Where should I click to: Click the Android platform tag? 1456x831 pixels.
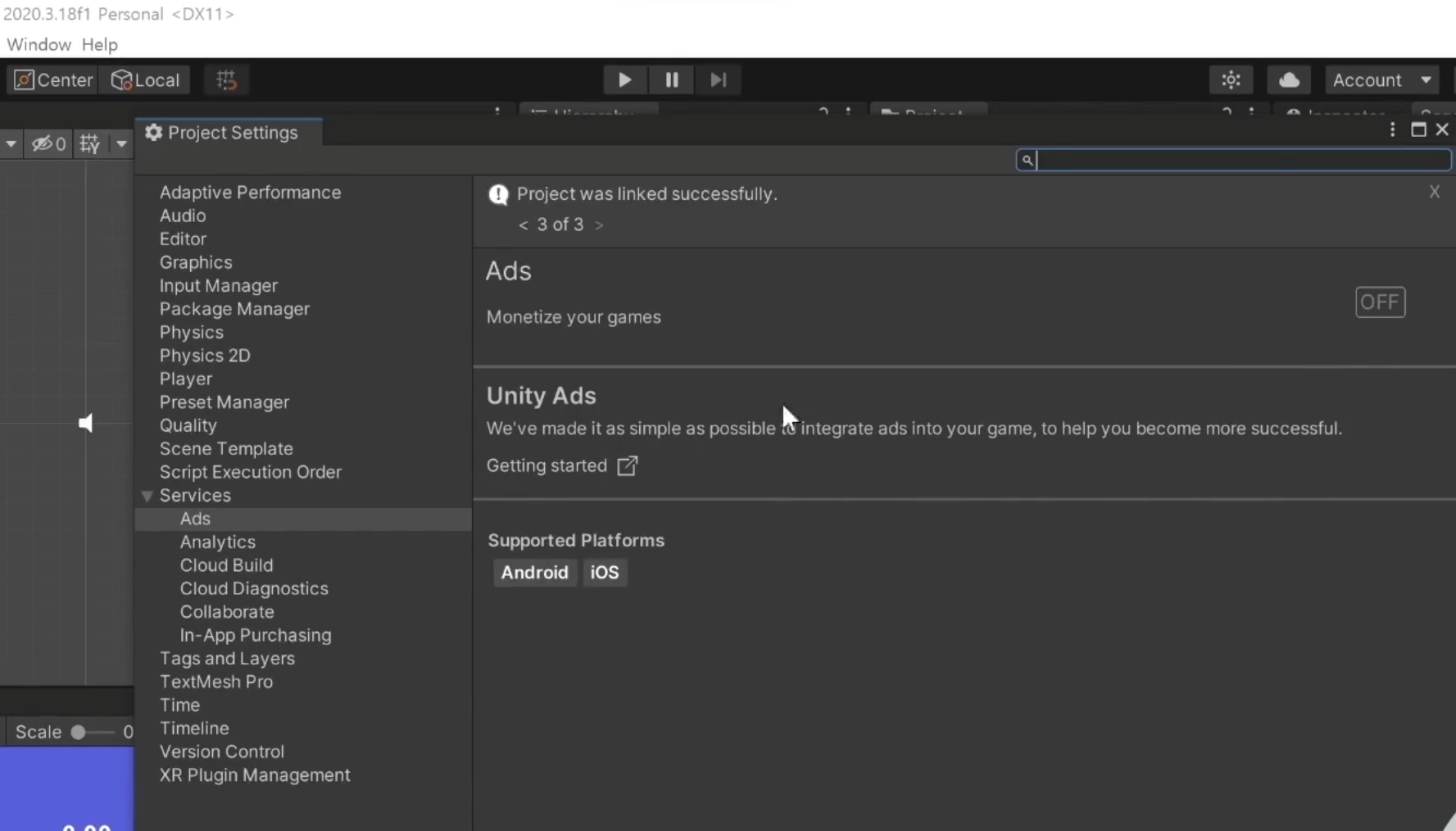(x=534, y=572)
